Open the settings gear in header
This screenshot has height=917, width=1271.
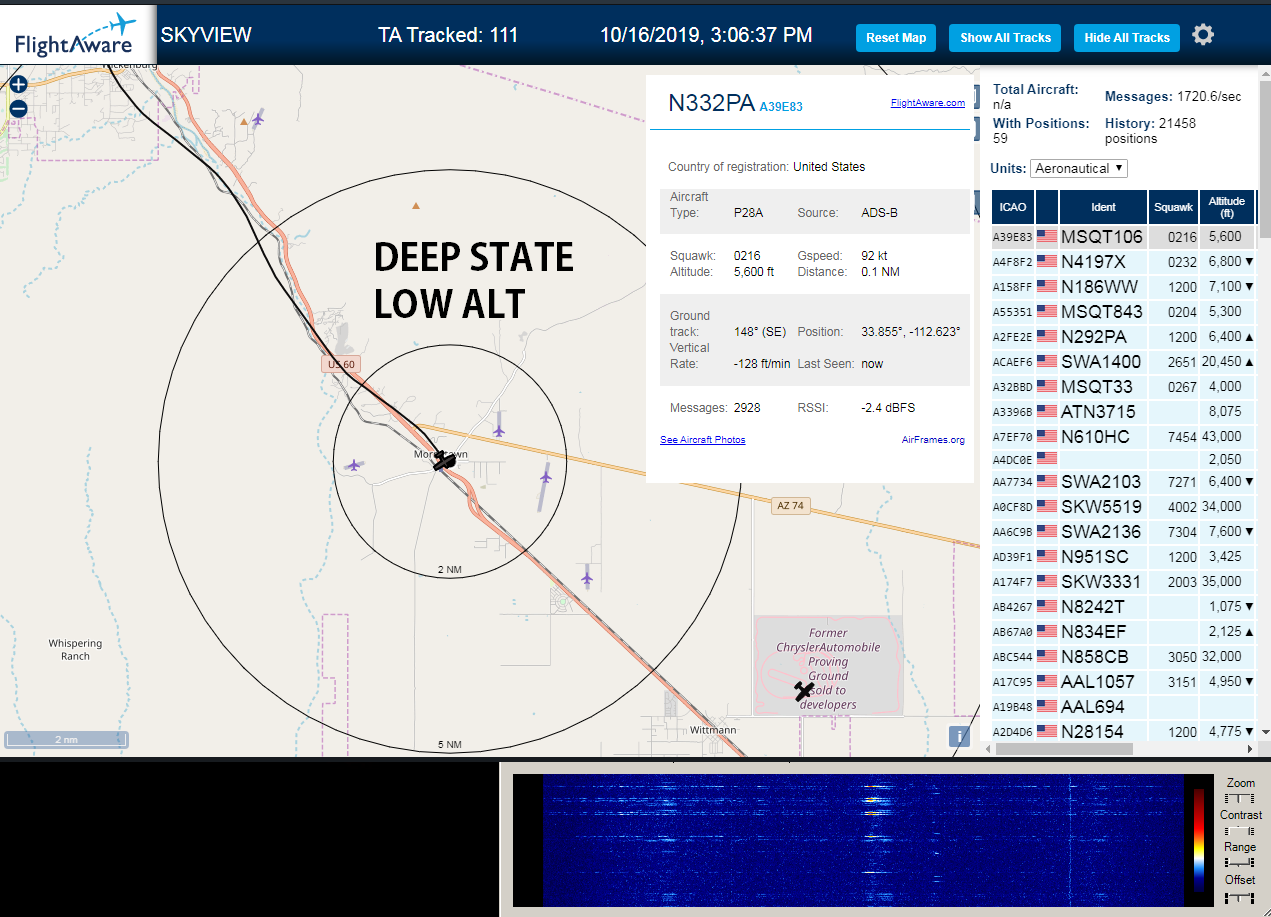[1203, 35]
